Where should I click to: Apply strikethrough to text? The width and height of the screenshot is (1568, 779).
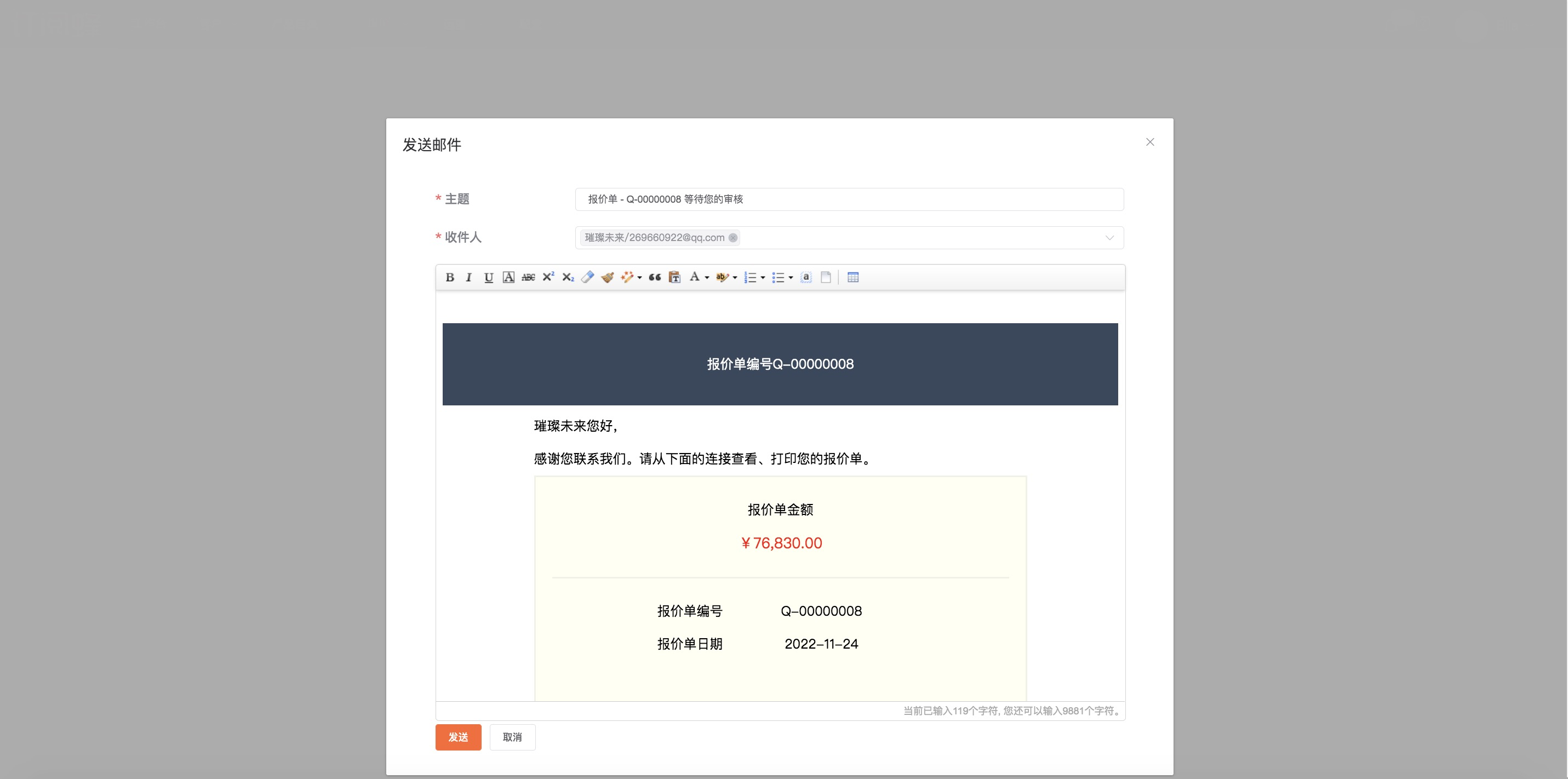tap(528, 278)
